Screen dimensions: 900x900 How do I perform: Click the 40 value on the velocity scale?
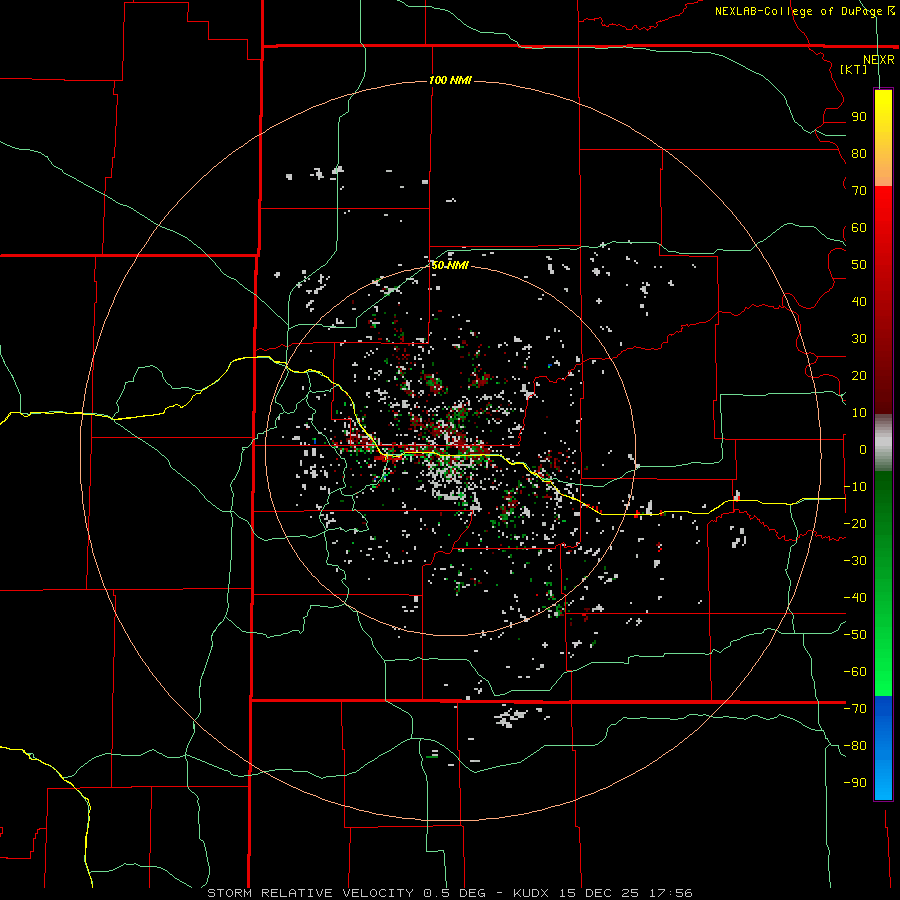(x=859, y=302)
